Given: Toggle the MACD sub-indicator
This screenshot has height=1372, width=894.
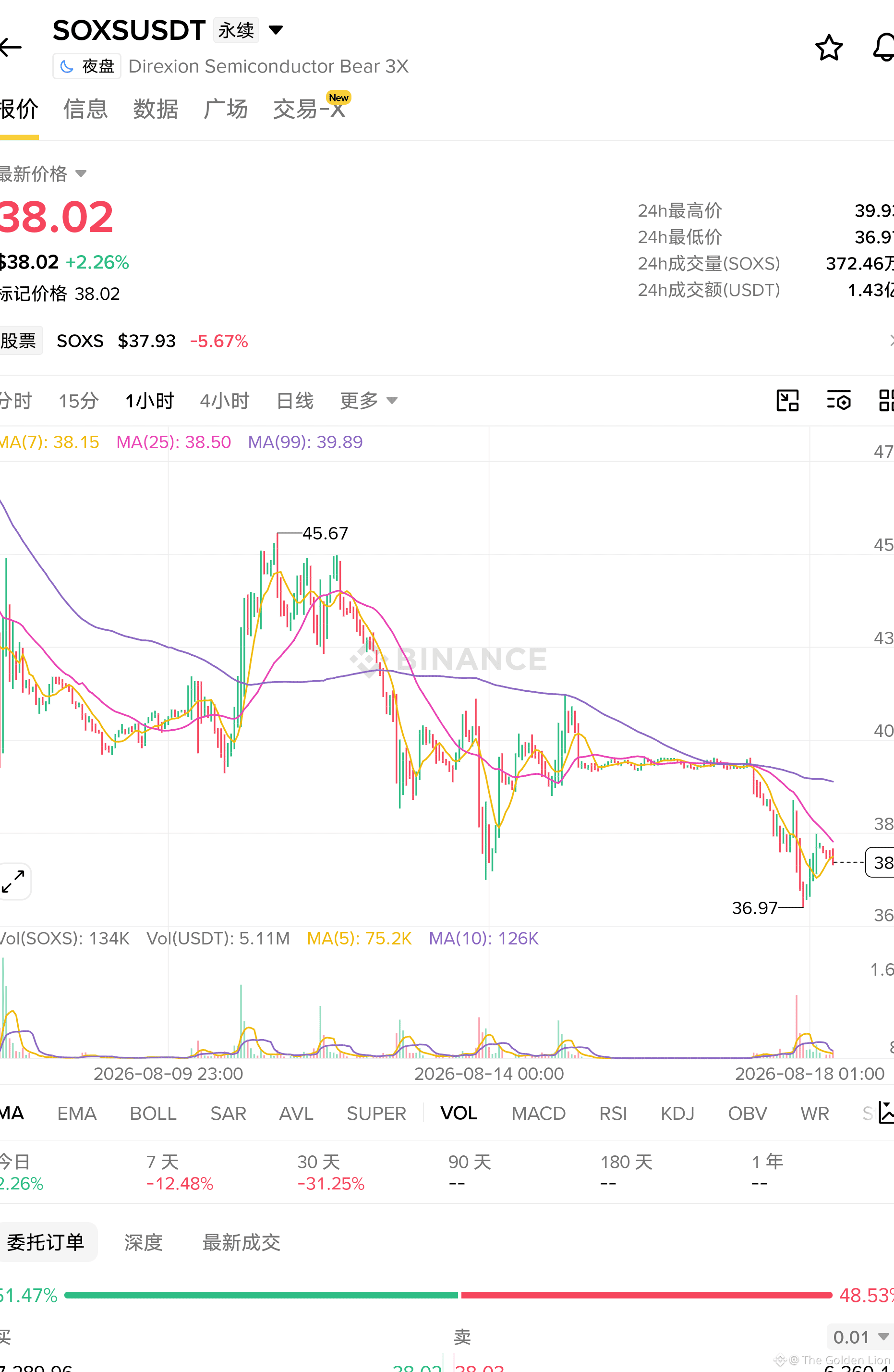Looking at the screenshot, I should click(539, 1113).
